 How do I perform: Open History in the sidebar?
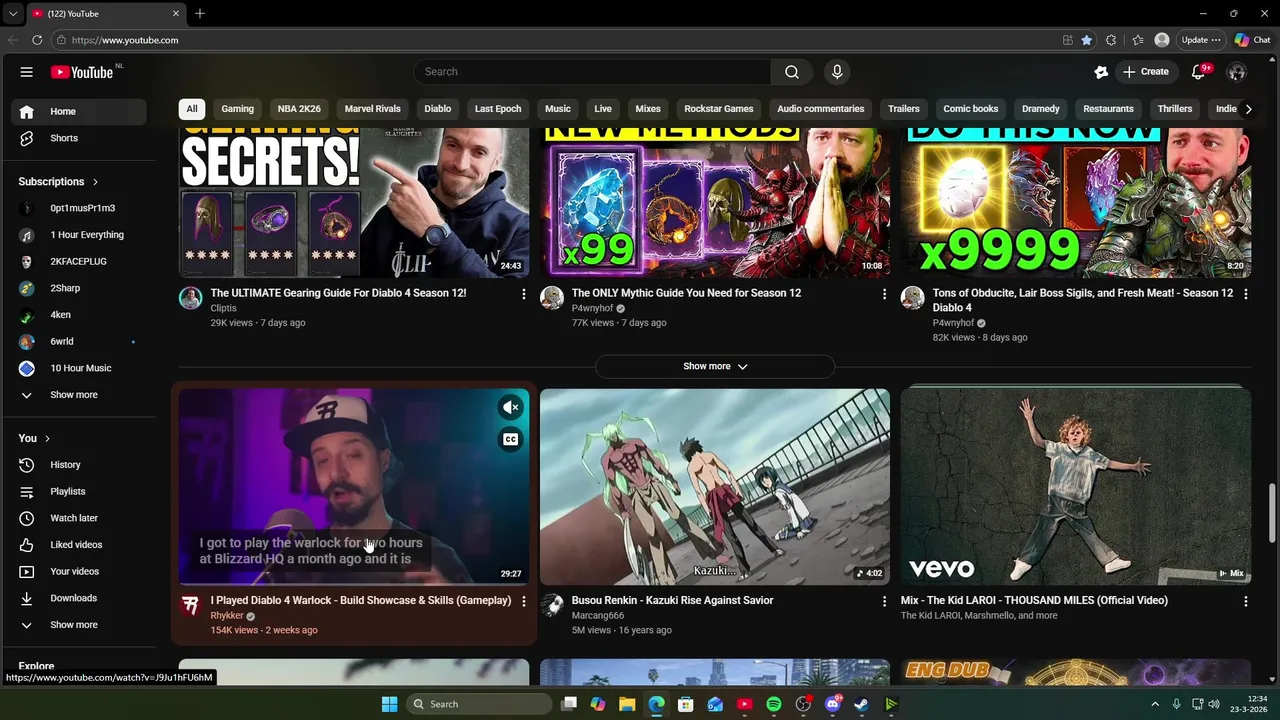point(79,465)
